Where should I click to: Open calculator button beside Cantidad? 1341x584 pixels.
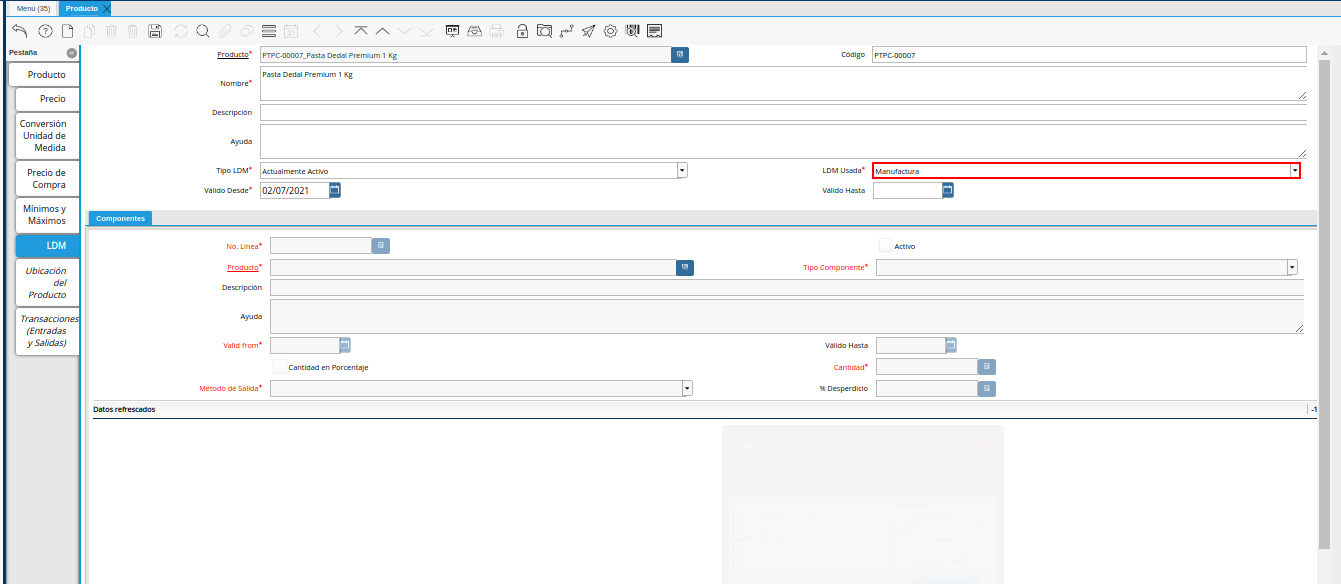point(987,367)
